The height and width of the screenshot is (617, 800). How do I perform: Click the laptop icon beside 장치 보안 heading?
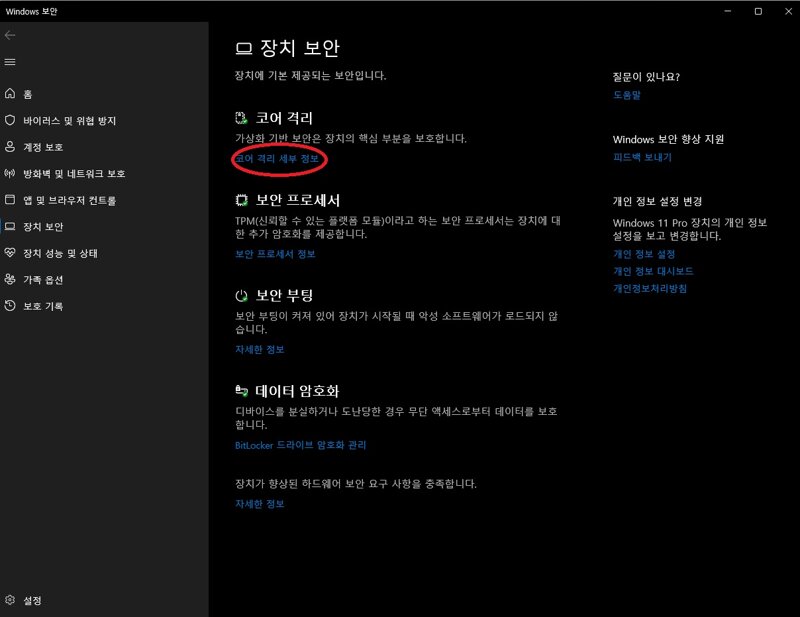tap(244, 48)
